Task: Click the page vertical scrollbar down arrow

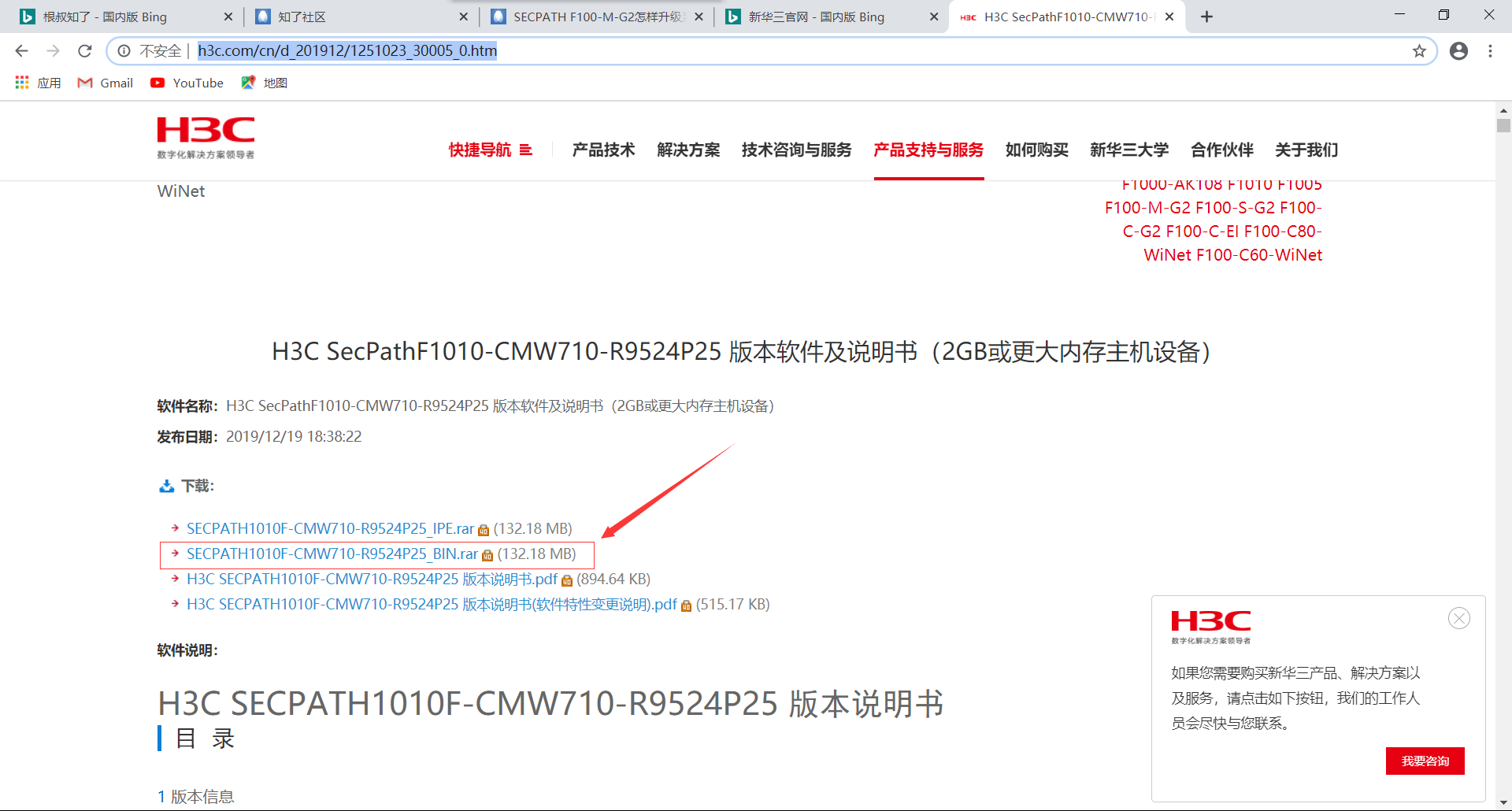Action: tap(1503, 802)
